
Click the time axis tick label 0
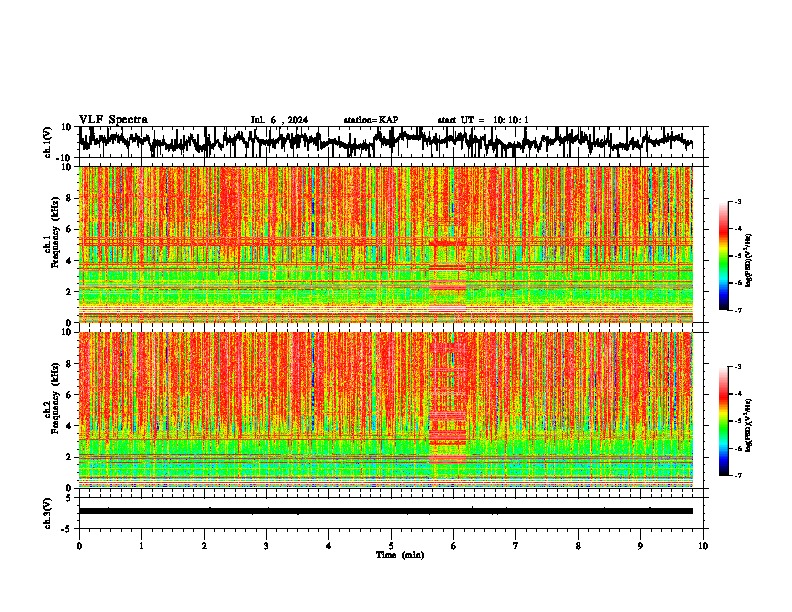tap(79, 546)
